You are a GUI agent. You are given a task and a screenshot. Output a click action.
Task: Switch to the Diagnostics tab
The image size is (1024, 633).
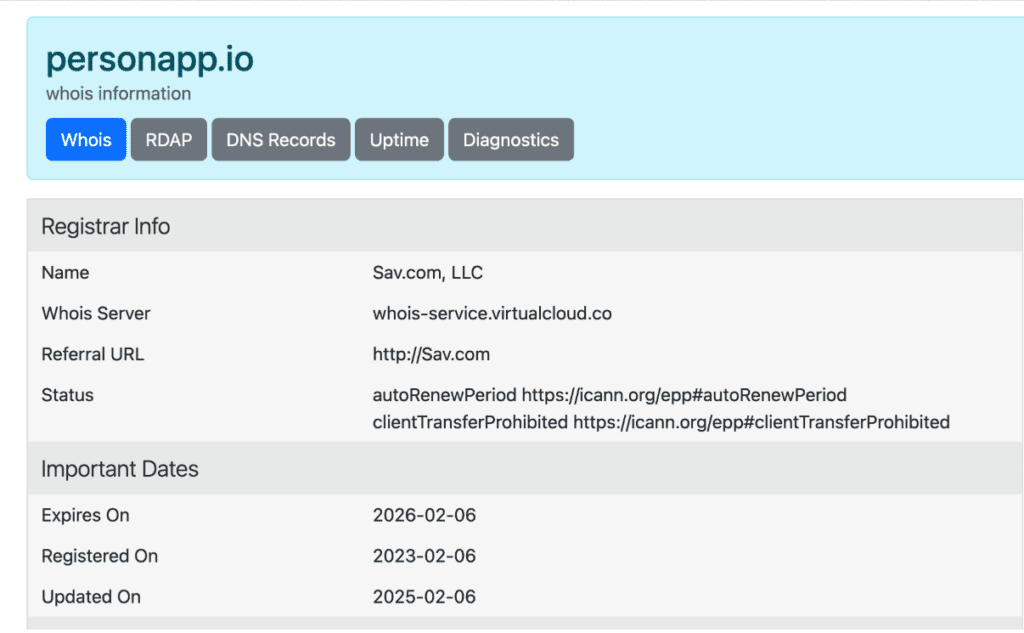(511, 140)
